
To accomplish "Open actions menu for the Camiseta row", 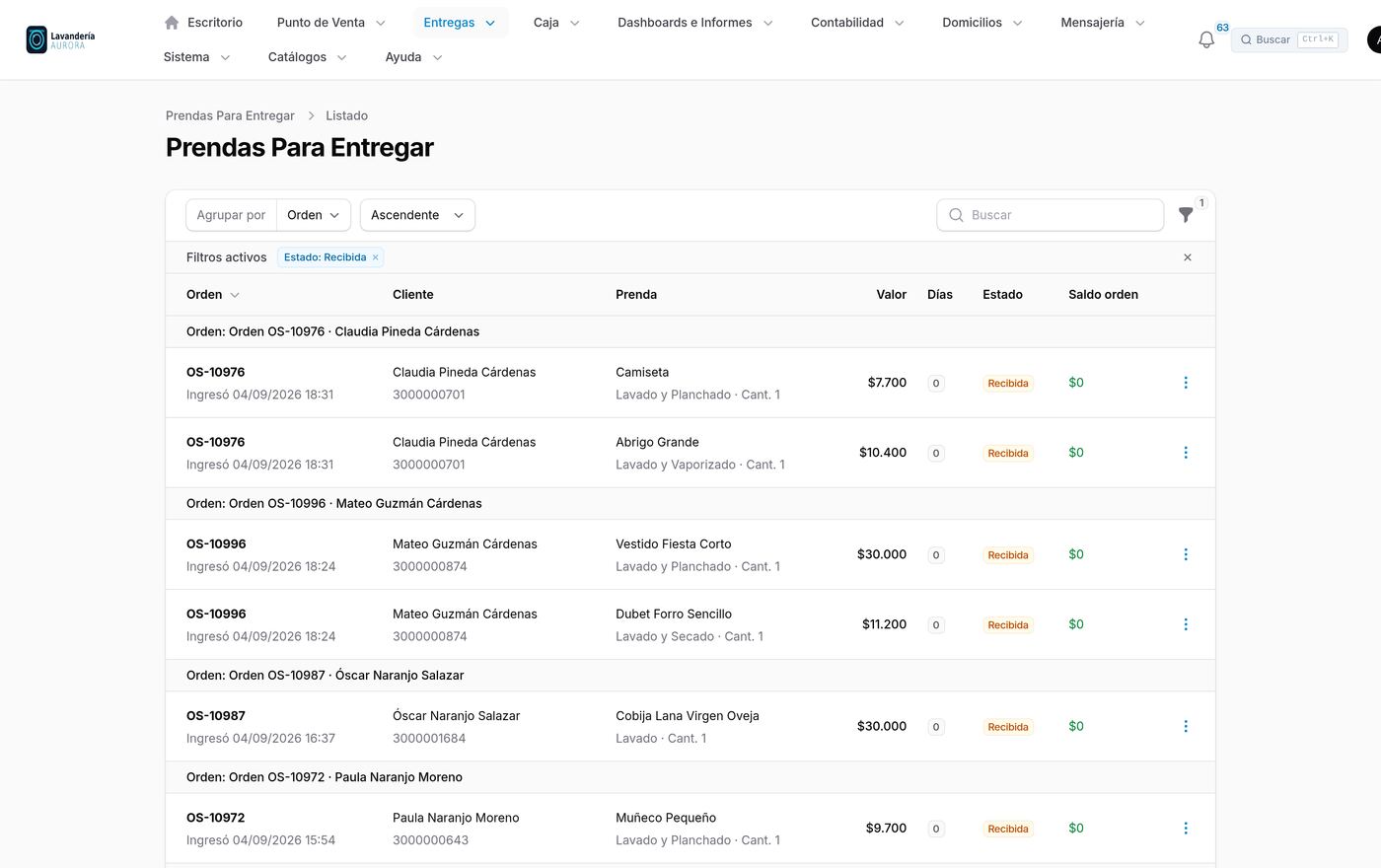I will [x=1186, y=383].
